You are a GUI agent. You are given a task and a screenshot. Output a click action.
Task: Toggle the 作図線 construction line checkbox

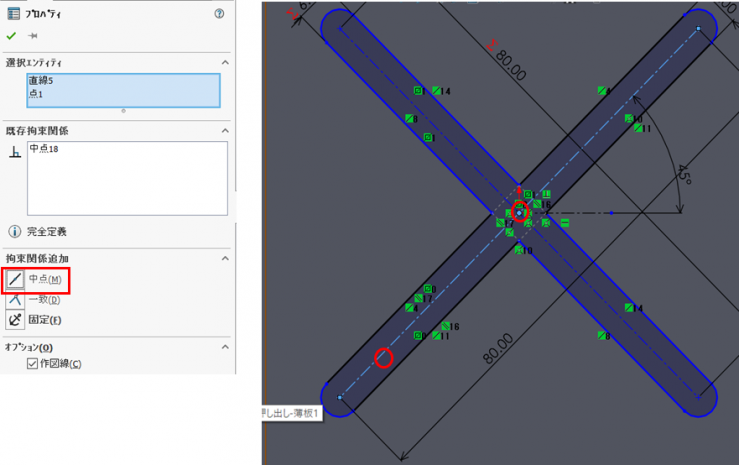34,364
